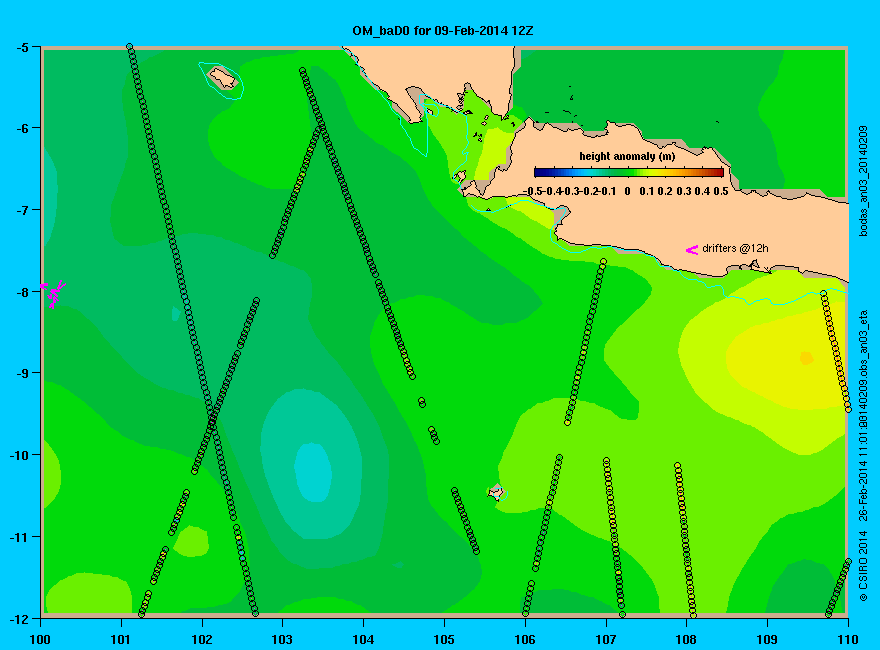Click the y-axis label -5
880x650 pixels.
click(x=21, y=47)
